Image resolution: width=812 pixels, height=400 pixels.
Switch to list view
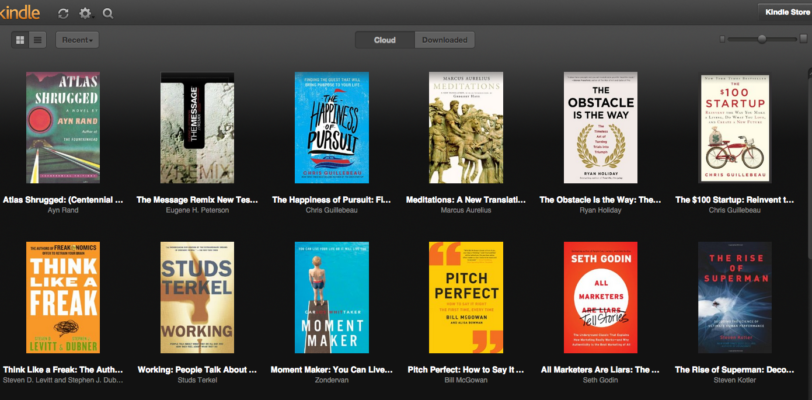tap(38, 40)
